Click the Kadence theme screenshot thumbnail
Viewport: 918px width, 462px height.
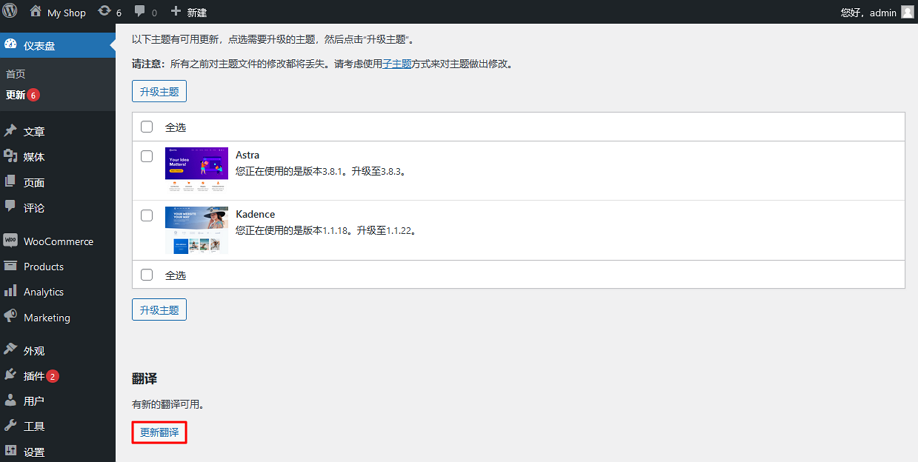pyautogui.click(x=197, y=230)
